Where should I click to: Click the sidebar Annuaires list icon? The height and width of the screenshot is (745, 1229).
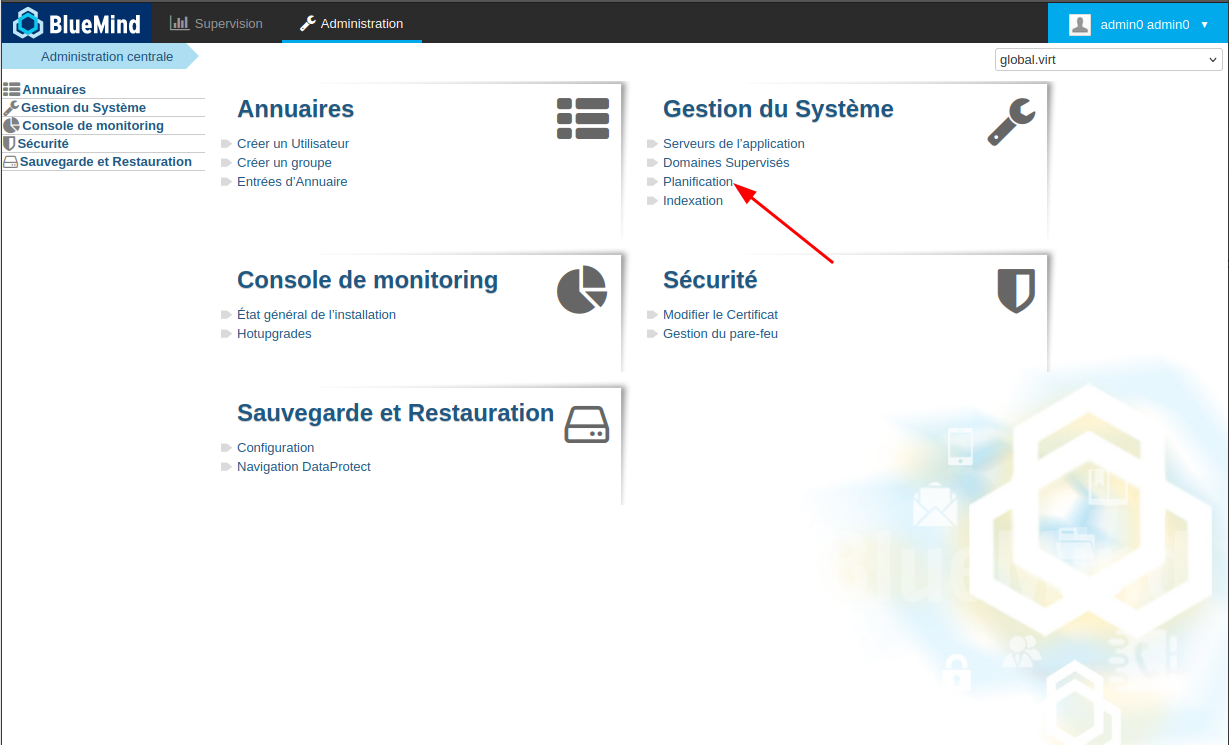click(x=12, y=90)
